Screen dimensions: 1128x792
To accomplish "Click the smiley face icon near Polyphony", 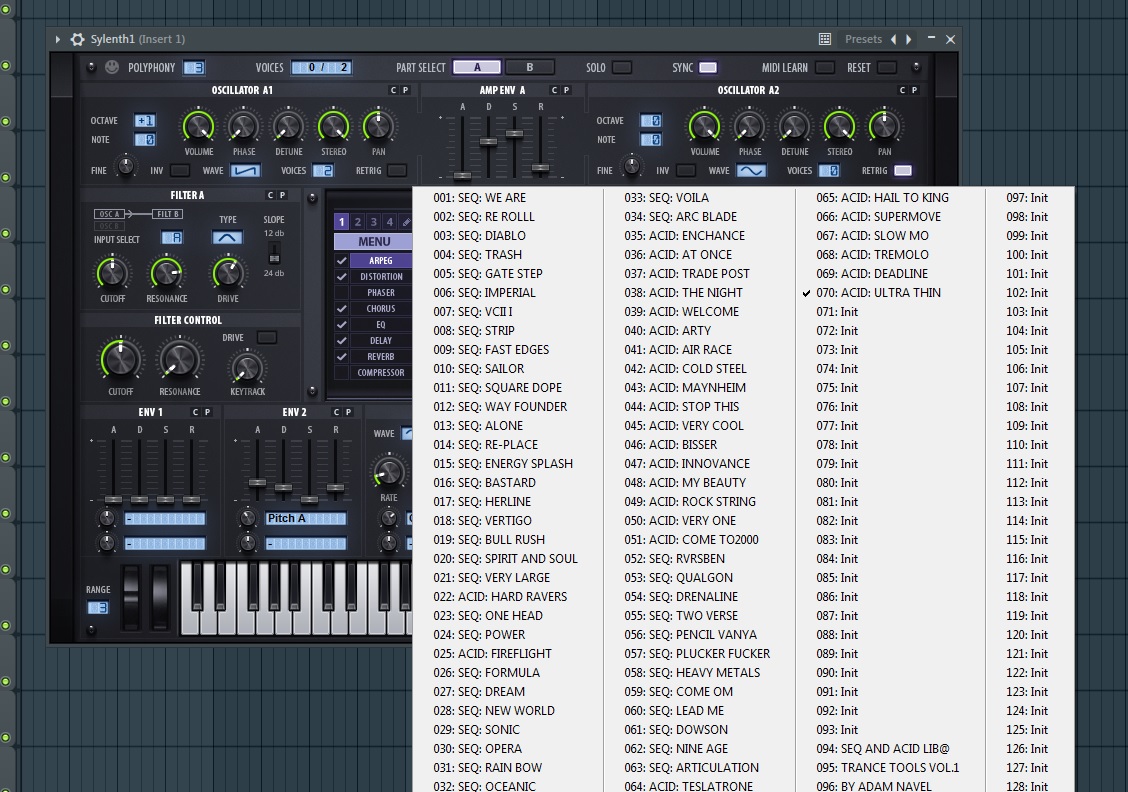I will tap(112, 67).
